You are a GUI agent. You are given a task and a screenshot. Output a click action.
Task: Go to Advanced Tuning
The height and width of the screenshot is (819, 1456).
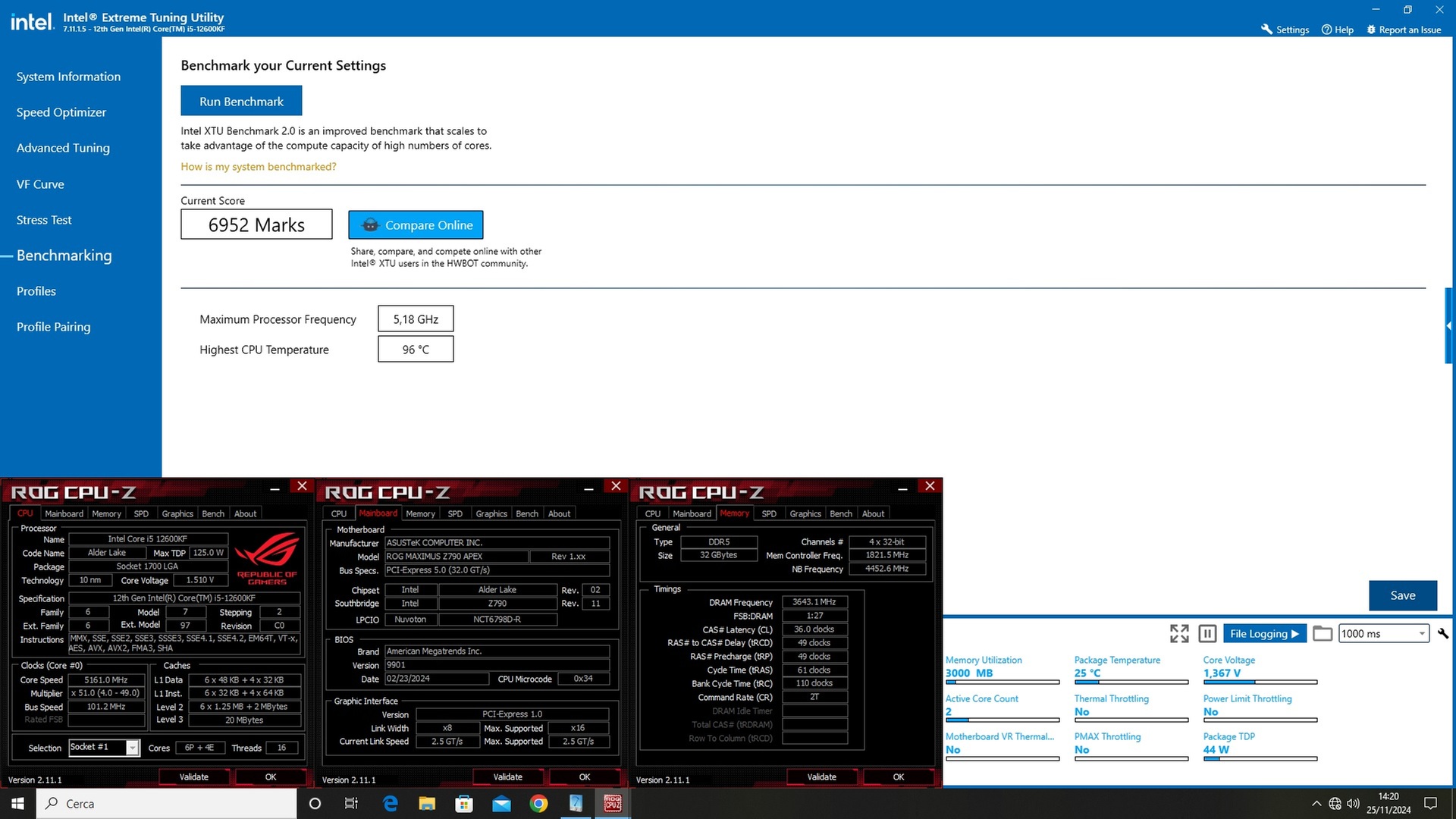[x=63, y=148]
